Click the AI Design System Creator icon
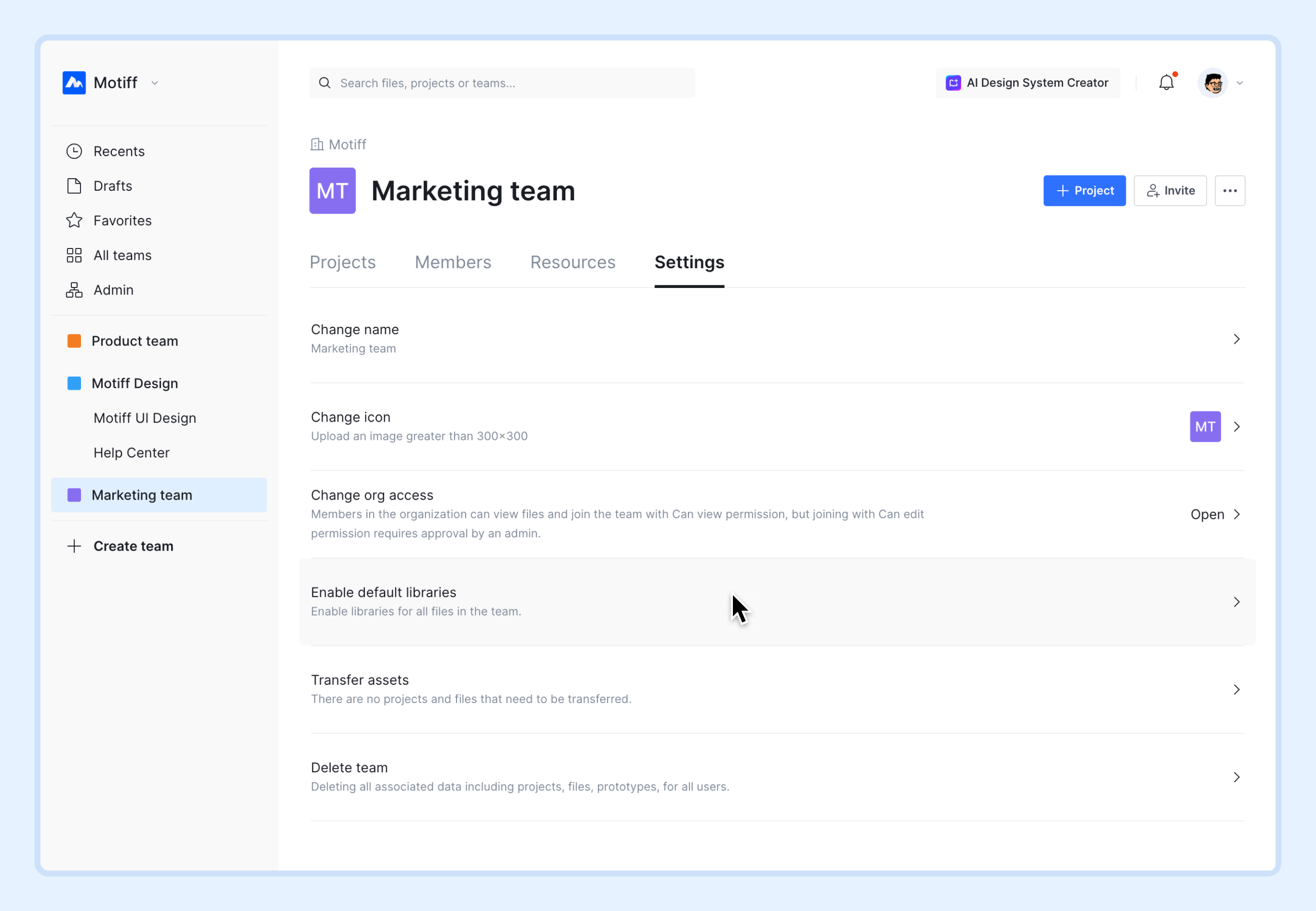 (x=954, y=84)
